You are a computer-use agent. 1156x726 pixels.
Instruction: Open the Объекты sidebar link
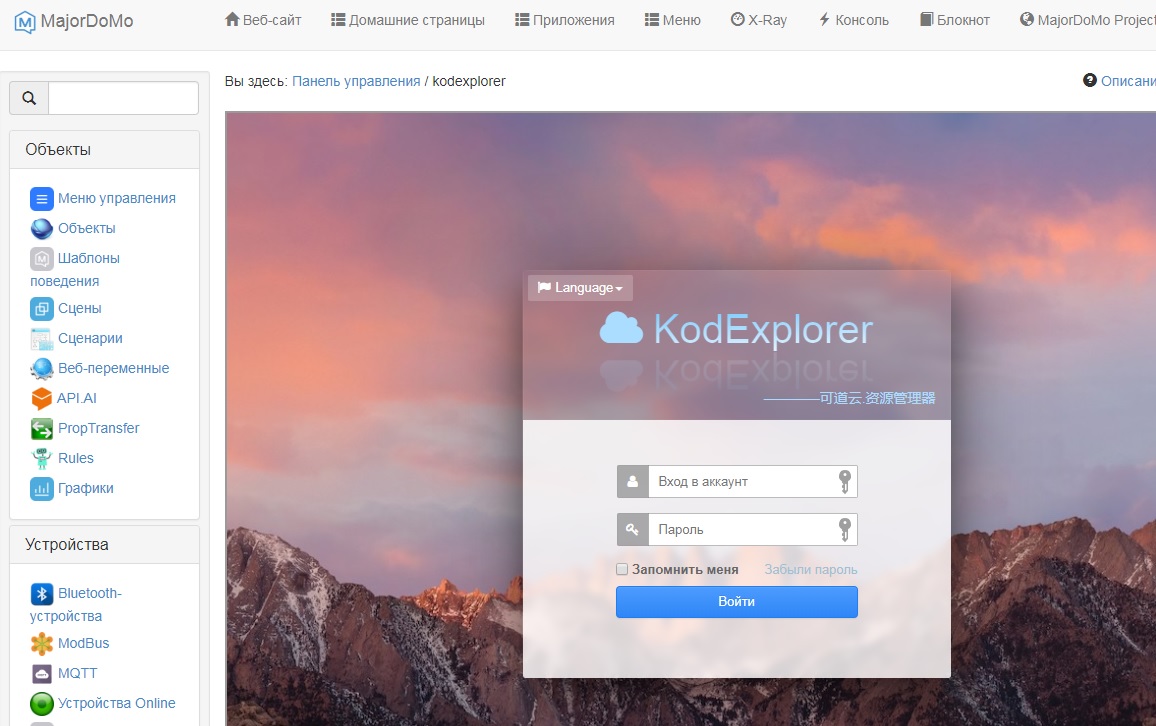pos(86,228)
